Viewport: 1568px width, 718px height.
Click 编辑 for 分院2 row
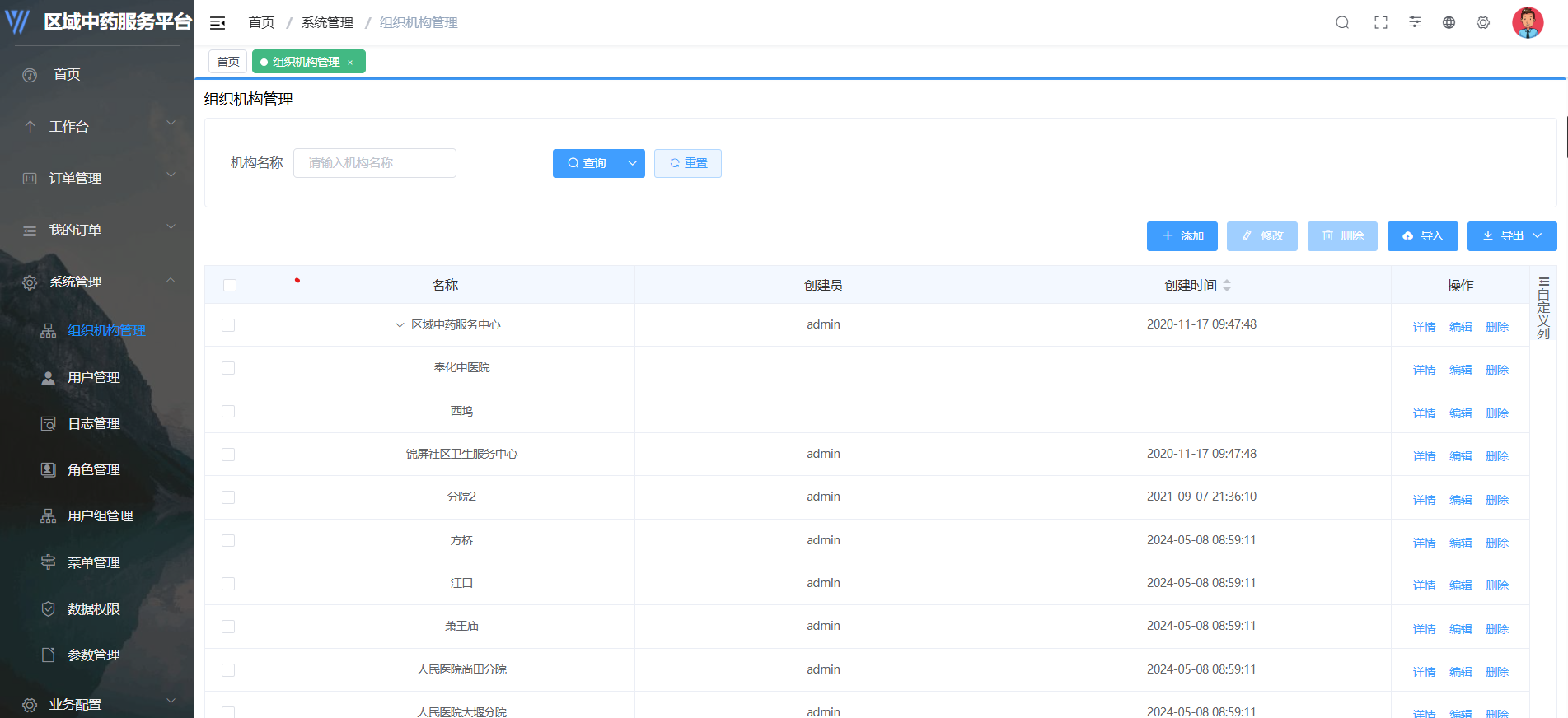pyautogui.click(x=1460, y=500)
